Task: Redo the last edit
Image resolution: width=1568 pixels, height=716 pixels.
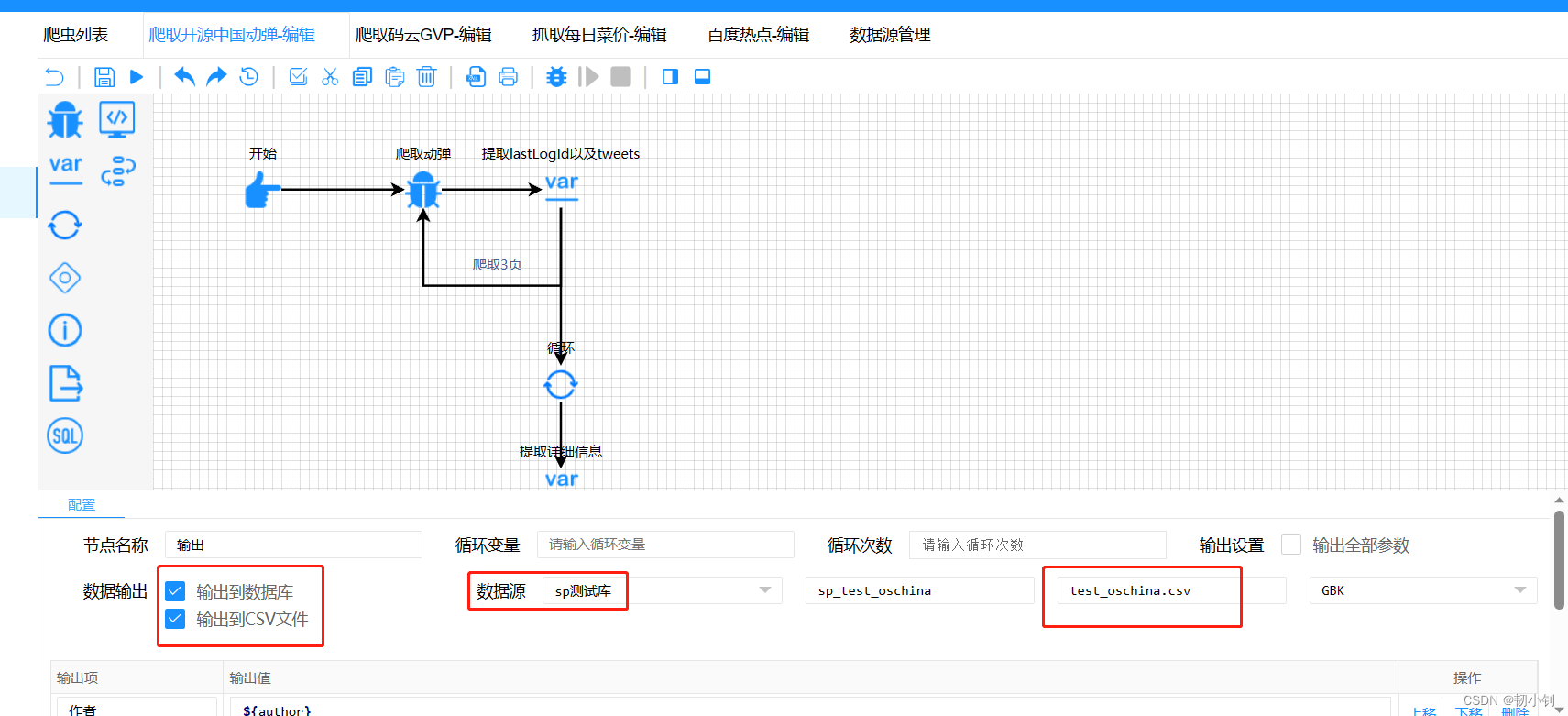Action: pos(216,77)
